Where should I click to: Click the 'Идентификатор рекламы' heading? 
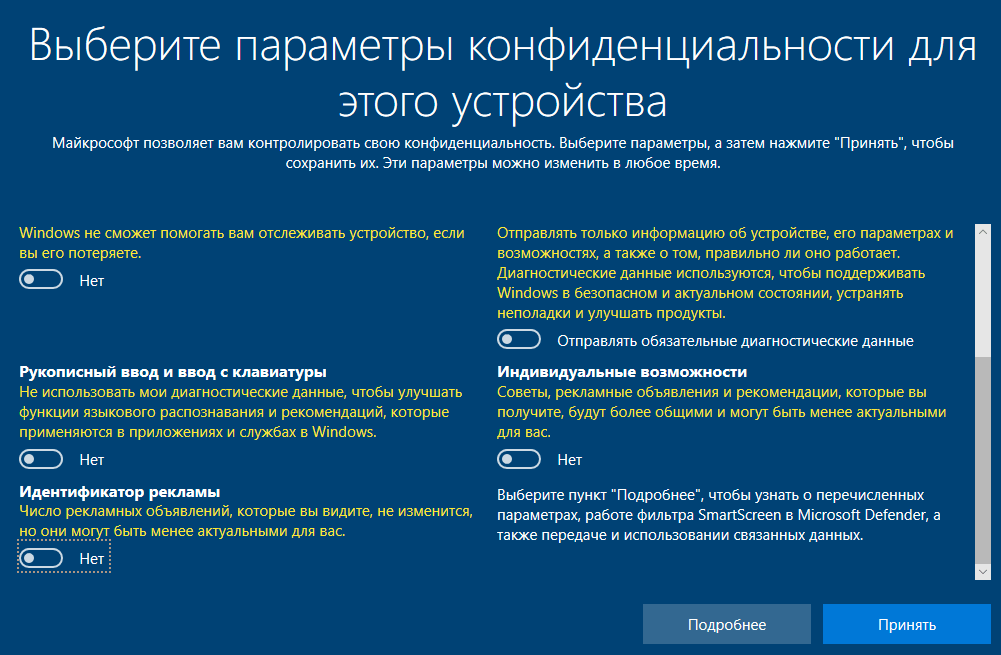pyautogui.click(x=119, y=492)
